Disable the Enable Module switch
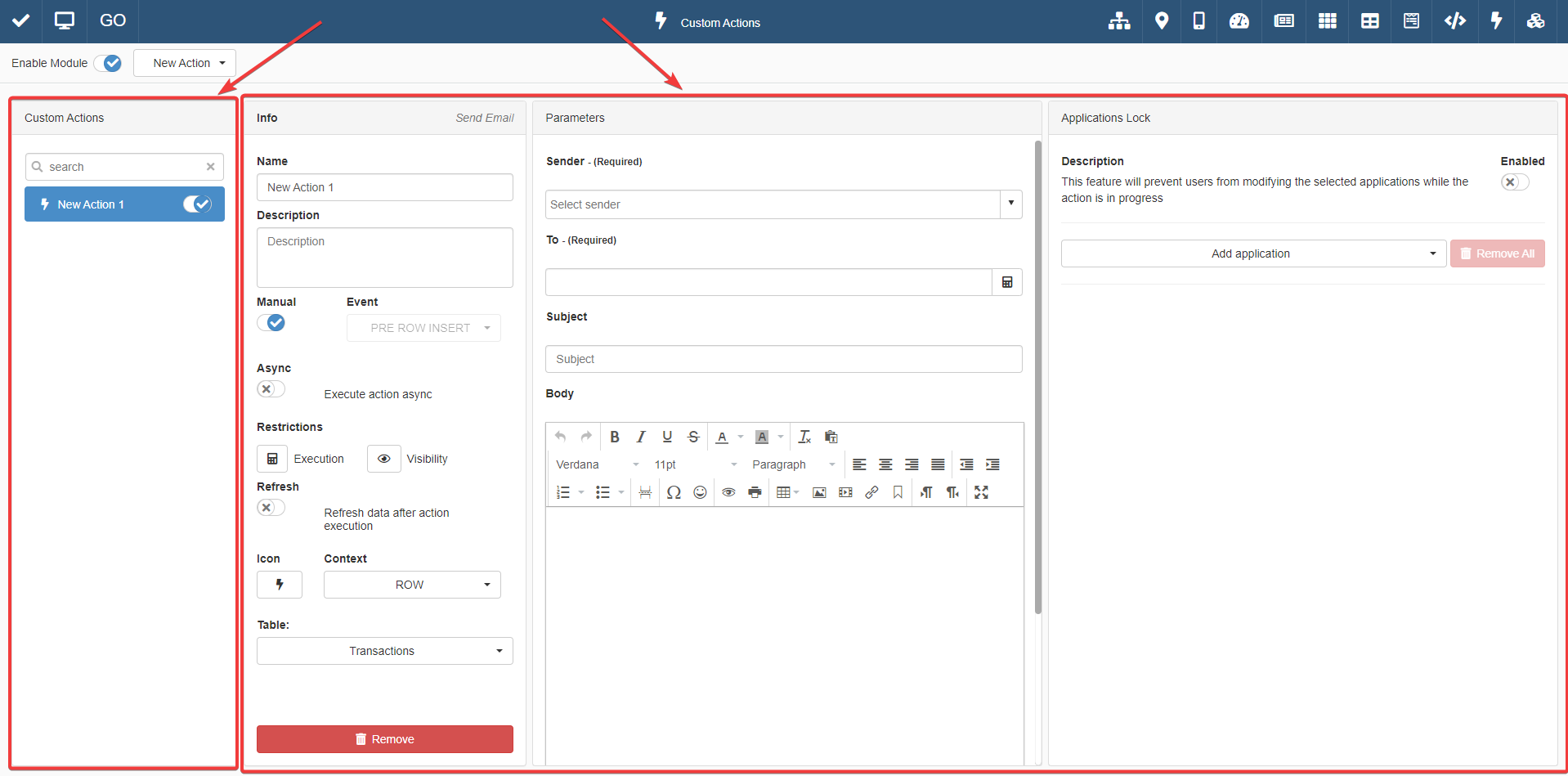 click(108, 63)
